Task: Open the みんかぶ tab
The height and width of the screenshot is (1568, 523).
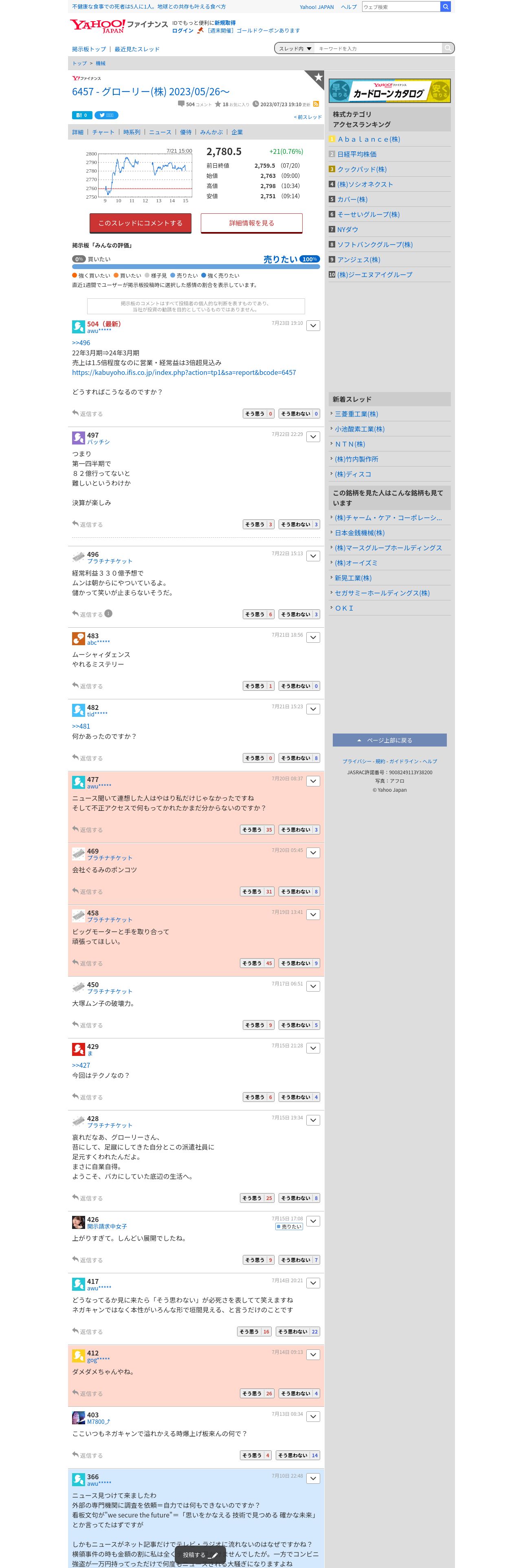Action: point(211,132)
